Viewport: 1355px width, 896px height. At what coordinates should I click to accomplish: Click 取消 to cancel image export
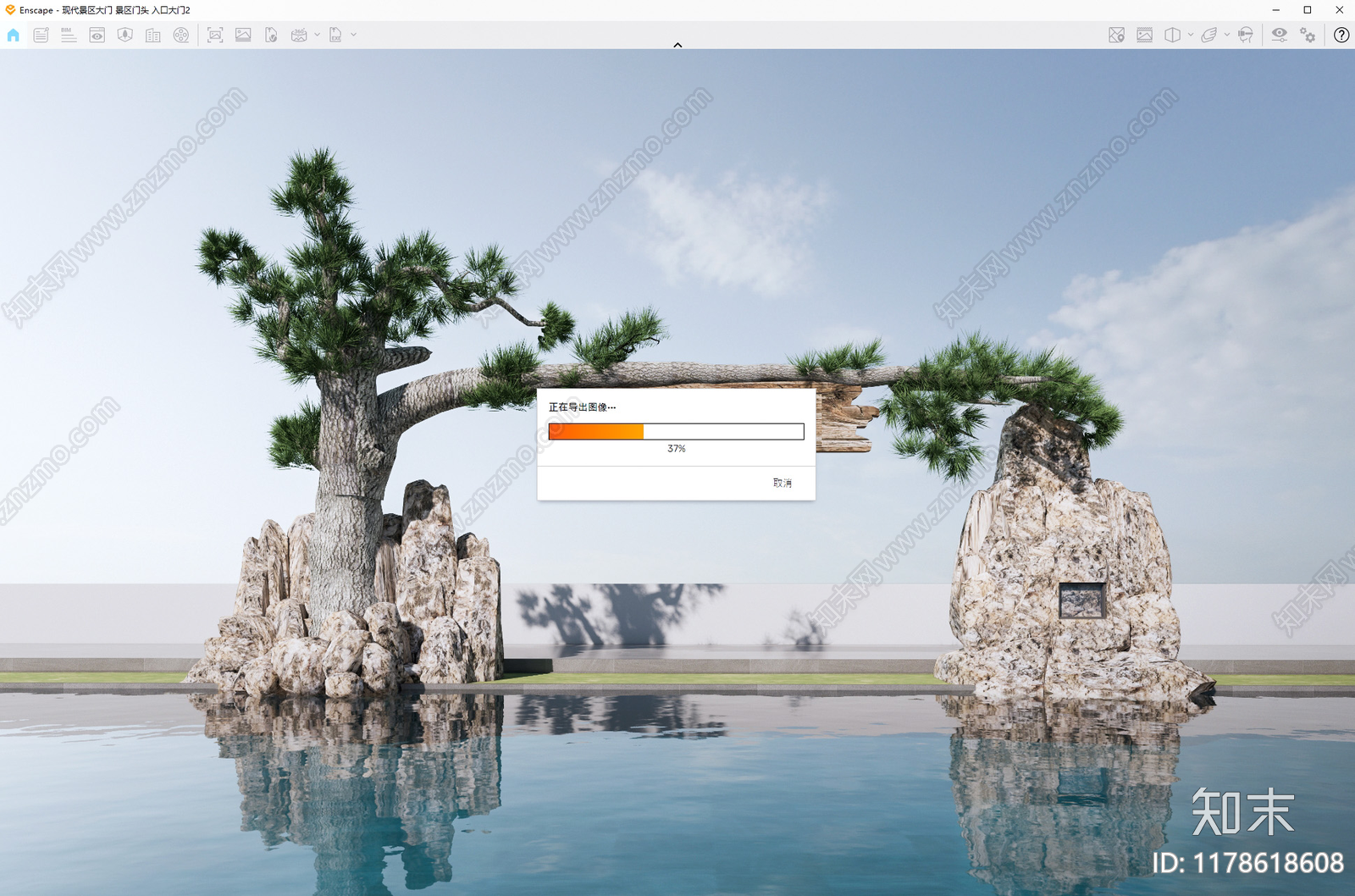[783, 483]
